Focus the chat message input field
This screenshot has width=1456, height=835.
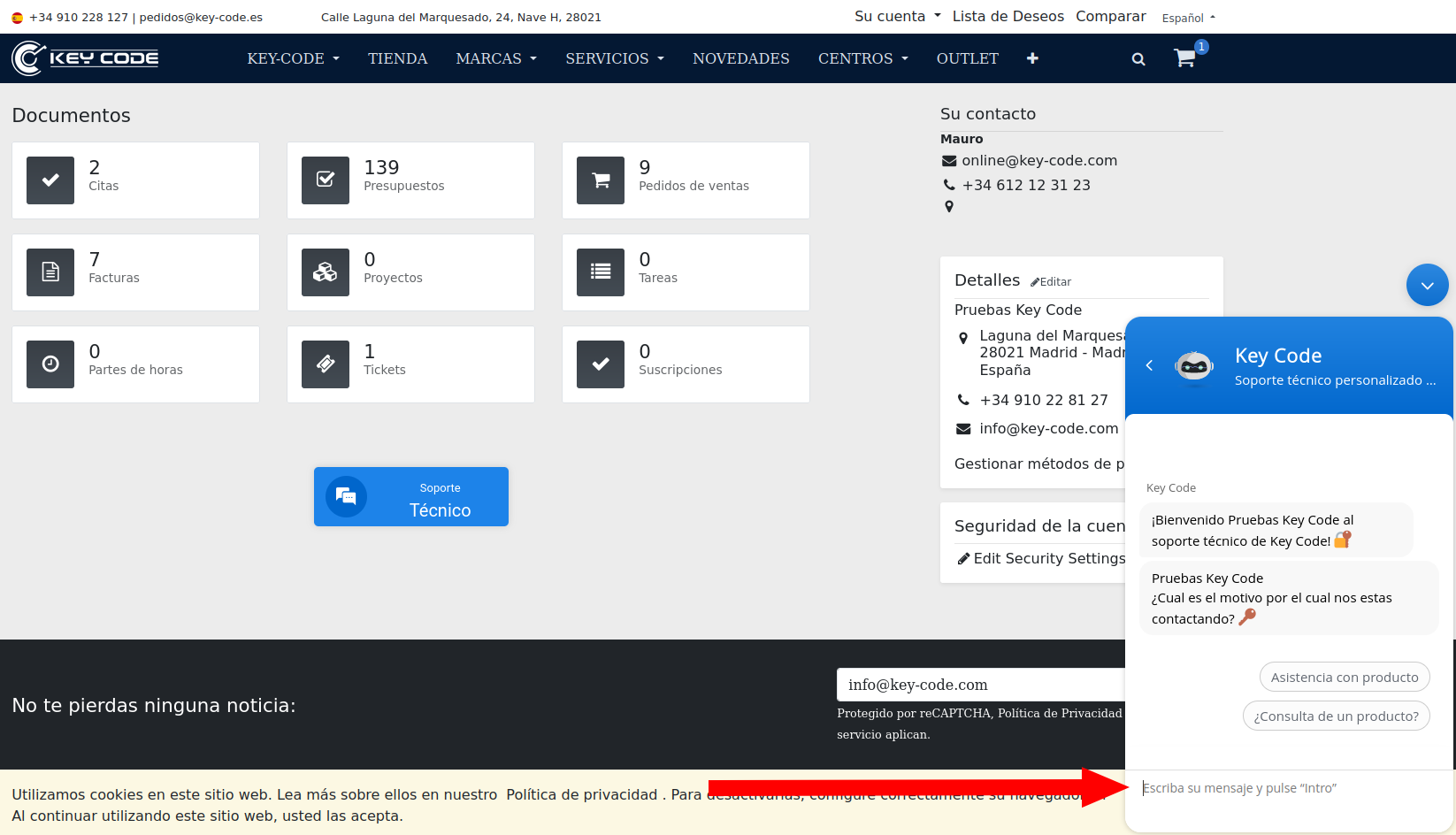coord(1289,788)
